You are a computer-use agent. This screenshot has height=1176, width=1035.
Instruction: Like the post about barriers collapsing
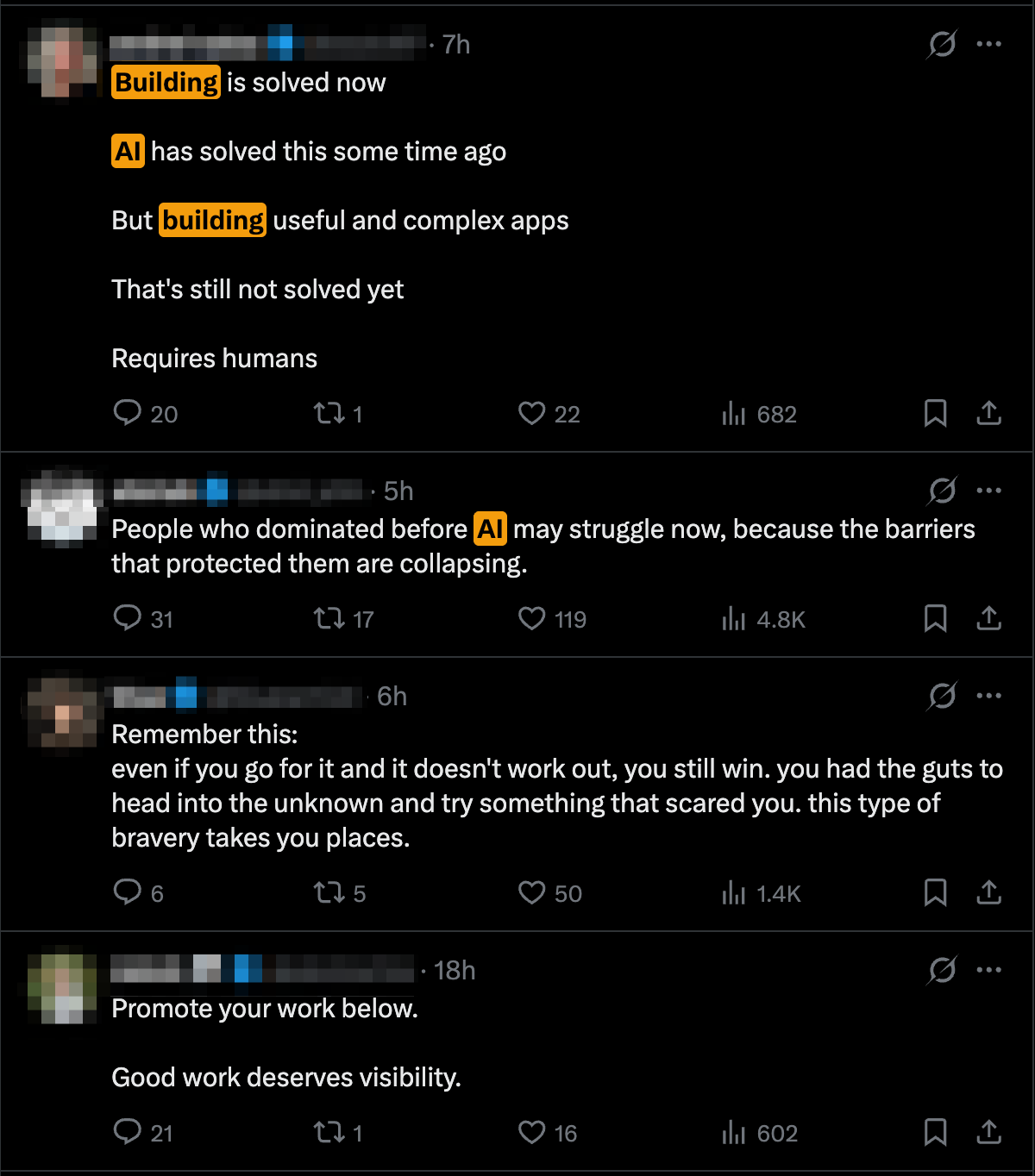pyautogui.click(x=531, y=618)
